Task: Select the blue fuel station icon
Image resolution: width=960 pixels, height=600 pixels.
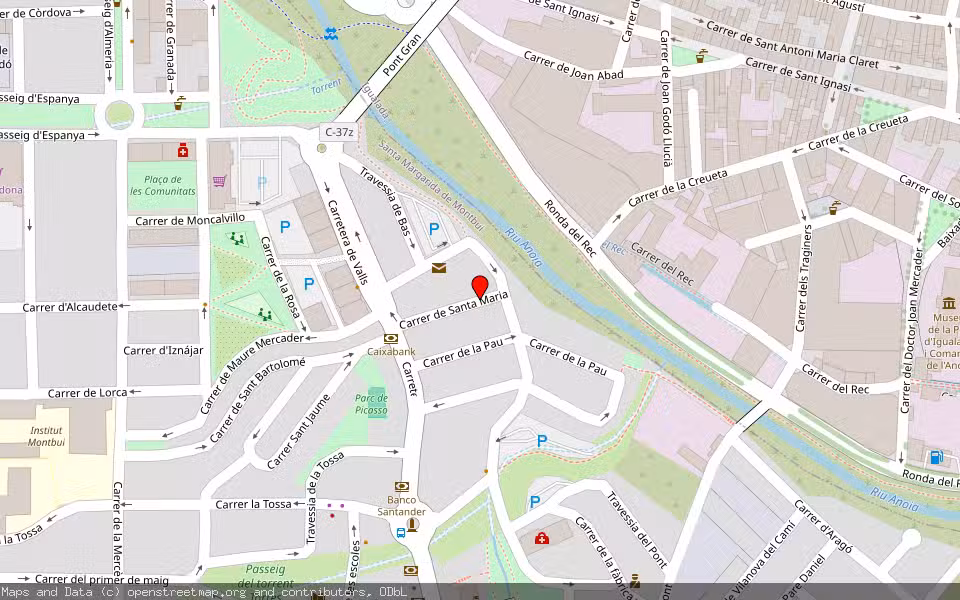Action: (x=936, y=457)
